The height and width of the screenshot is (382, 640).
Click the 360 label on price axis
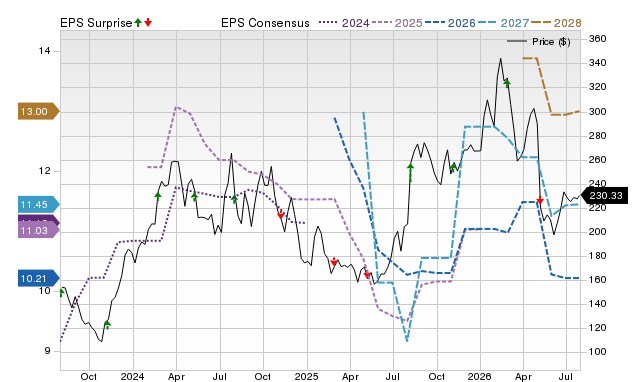(598, 39)
